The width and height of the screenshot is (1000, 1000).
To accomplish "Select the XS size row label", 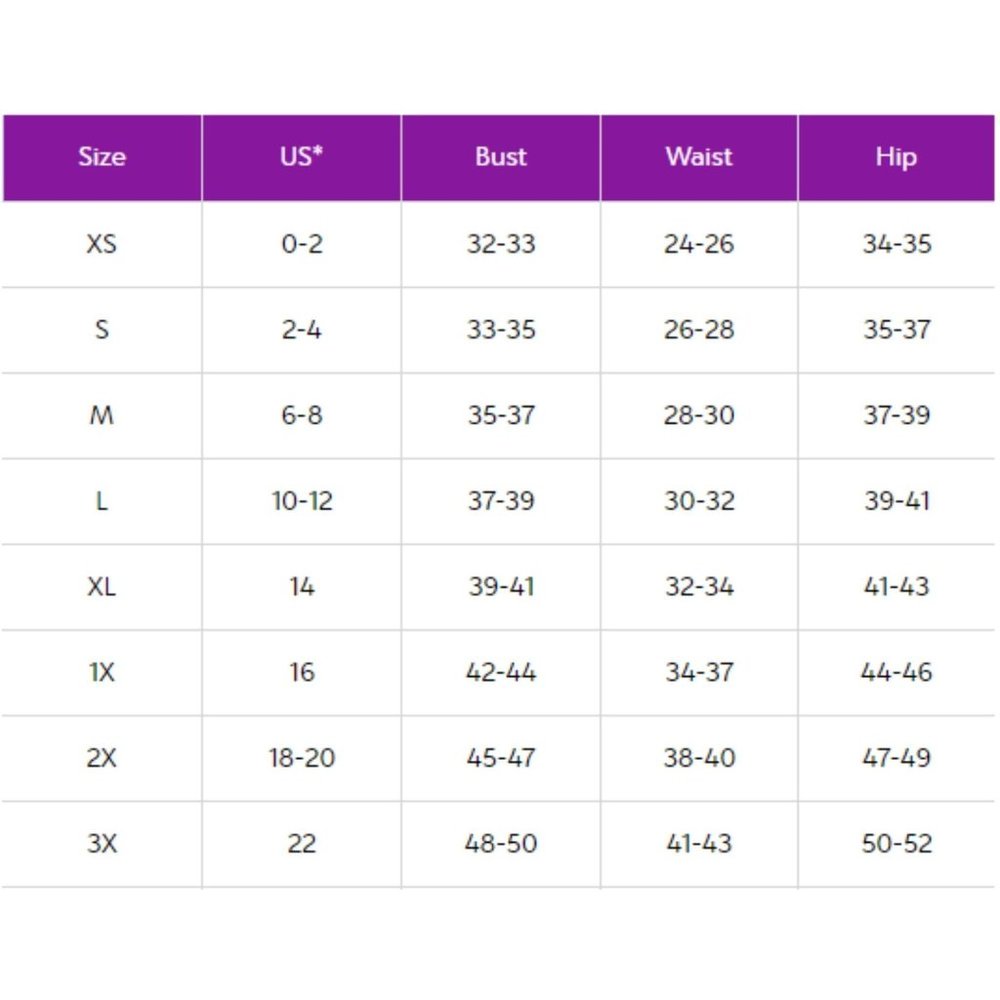I will 102,244.
